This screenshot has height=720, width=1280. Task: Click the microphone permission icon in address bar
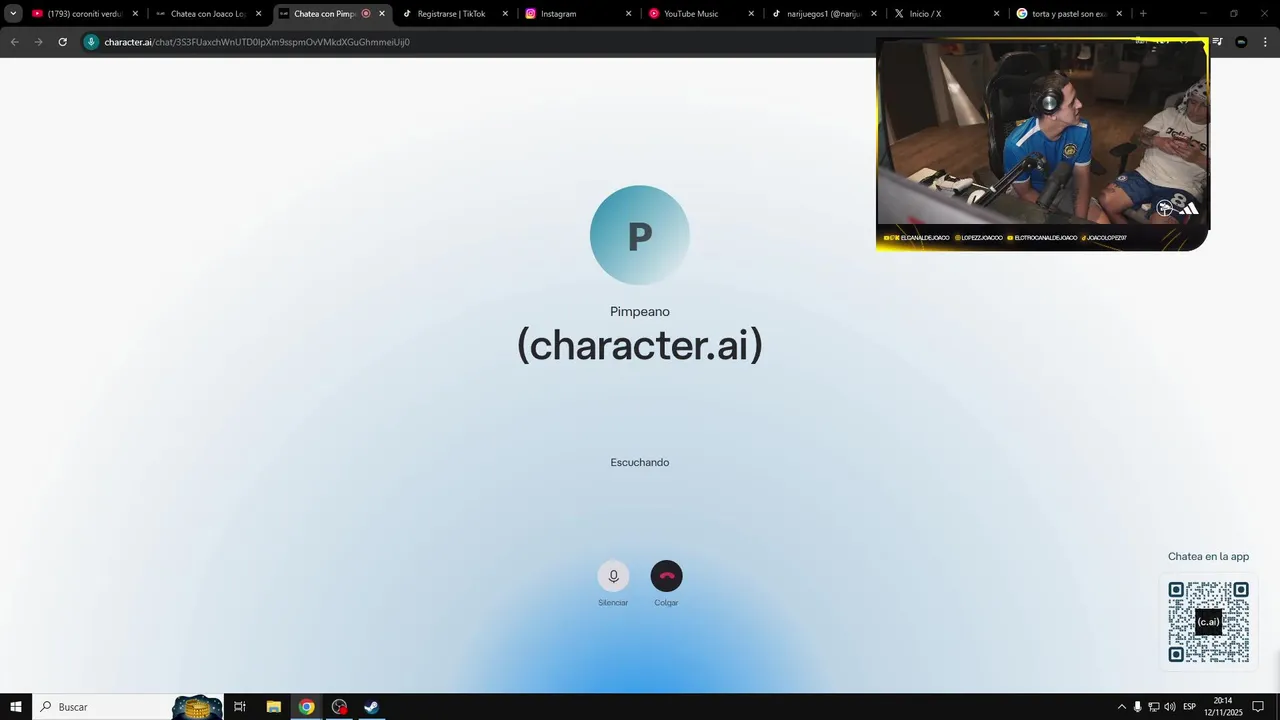coord(91,42)
